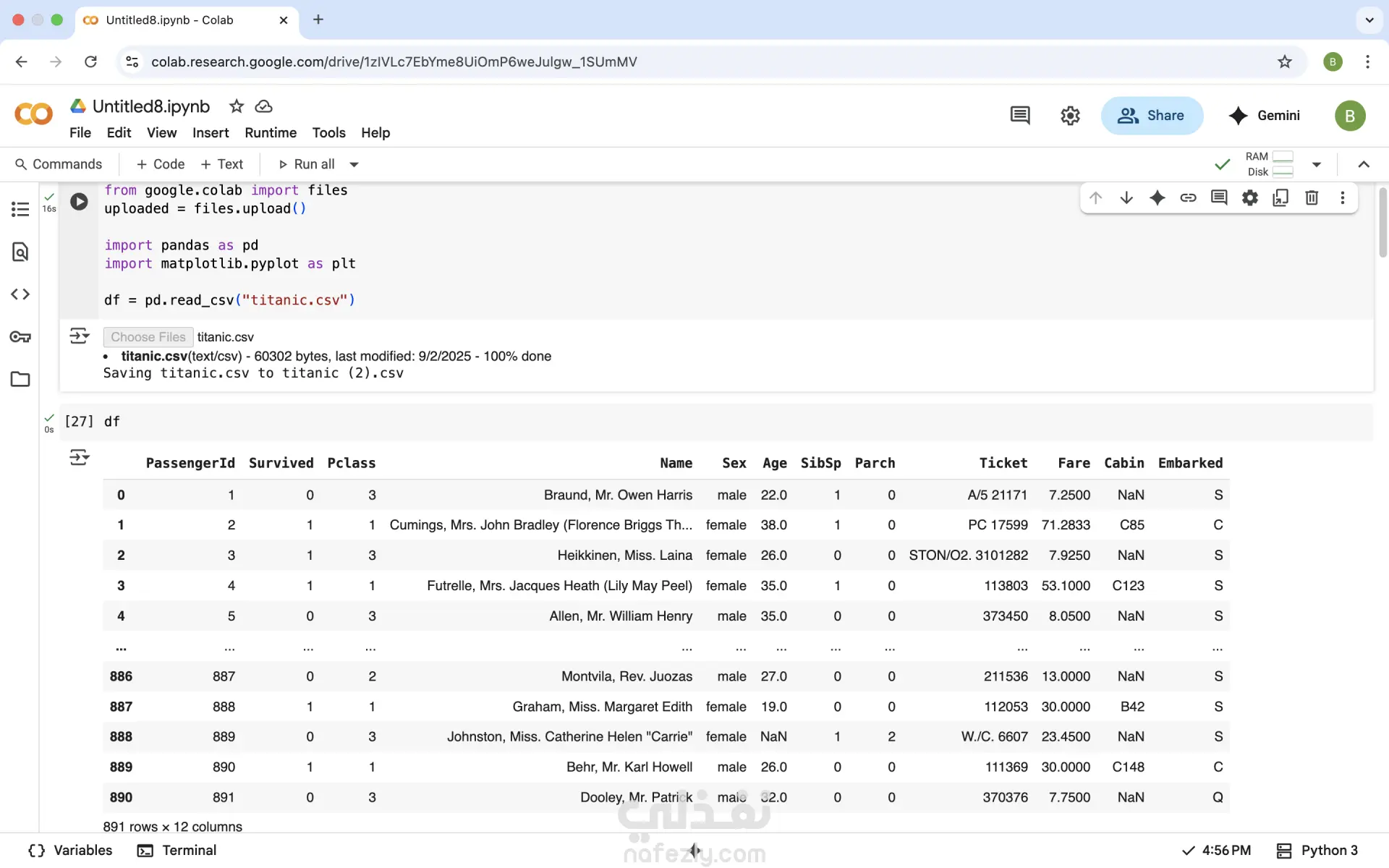Toggle df cell output visibility icon
The height and width of the screenshot is (868, 1389).
pos(79,457)
